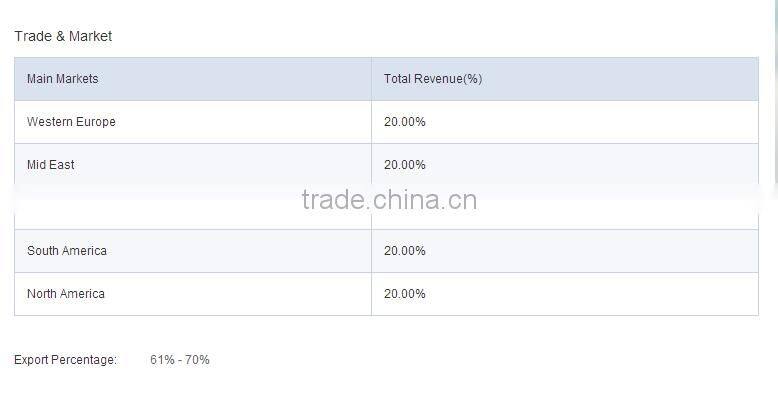This screenshot has height=416, width=778.
Task: Select the Mid East market cell
Action: coord(51,165)
